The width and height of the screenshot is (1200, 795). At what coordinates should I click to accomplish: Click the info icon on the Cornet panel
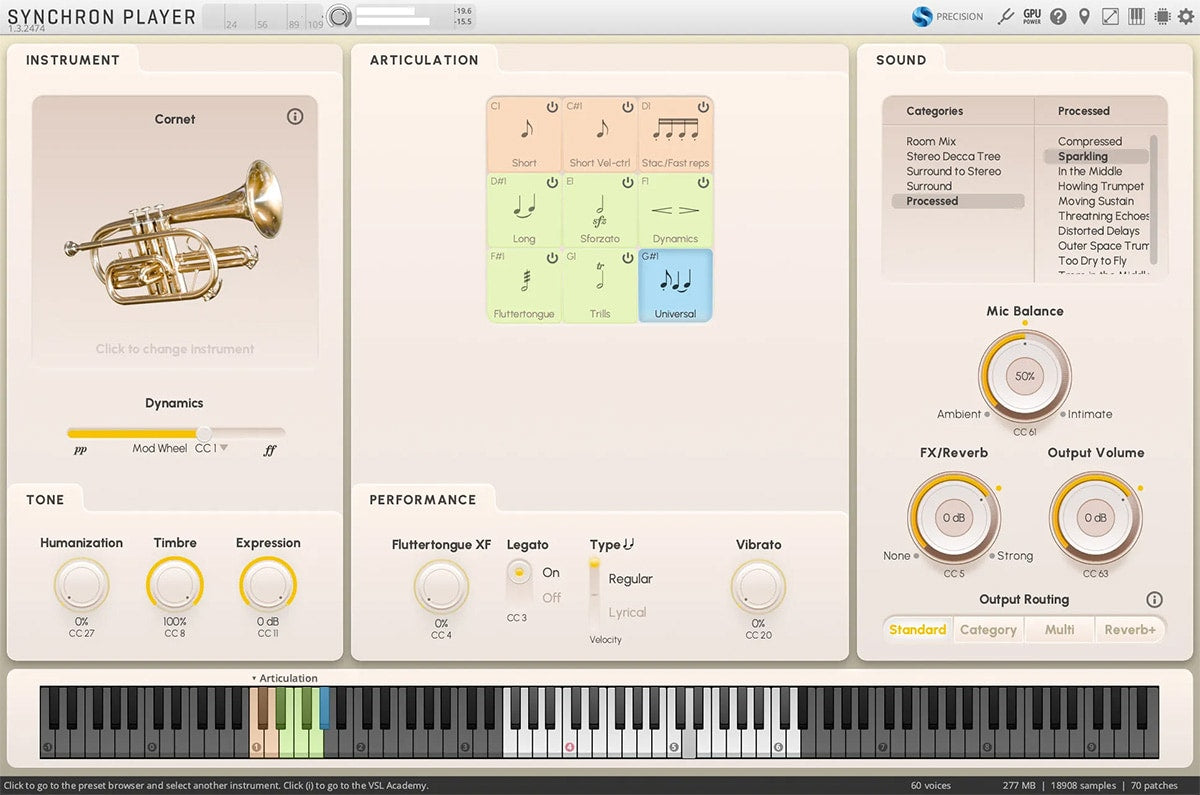(295, 117)
